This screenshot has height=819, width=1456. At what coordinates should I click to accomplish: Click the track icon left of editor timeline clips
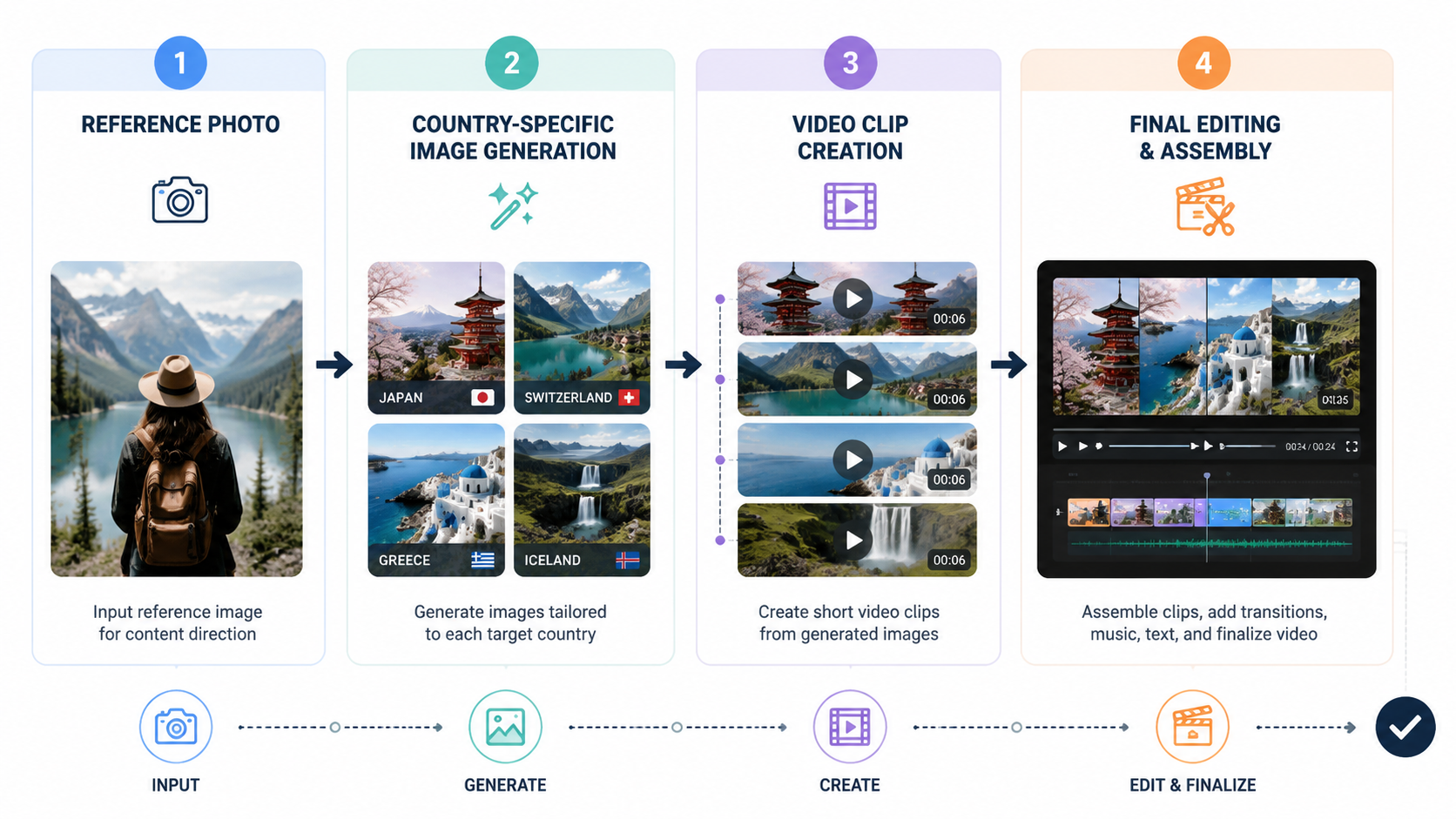(x=1059, y=513)
